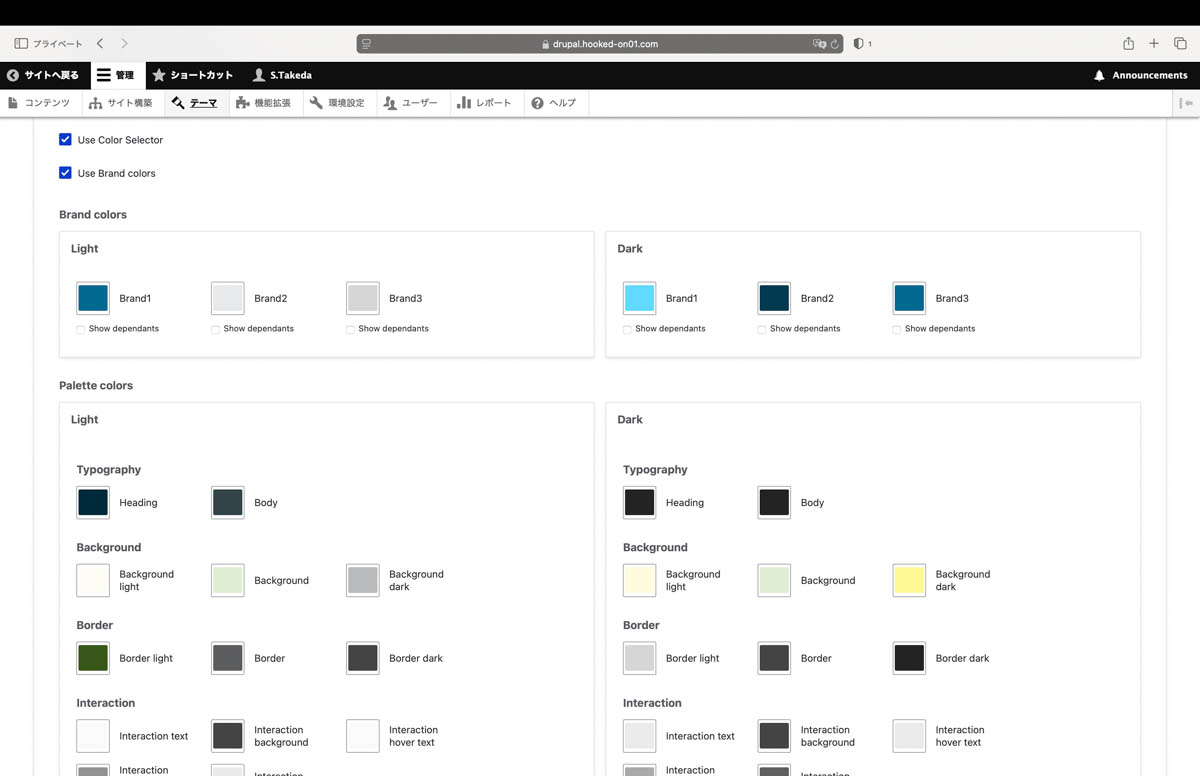Open the ショートカット menu
The height and width of the screenshot is (776, 1200).
193,75
